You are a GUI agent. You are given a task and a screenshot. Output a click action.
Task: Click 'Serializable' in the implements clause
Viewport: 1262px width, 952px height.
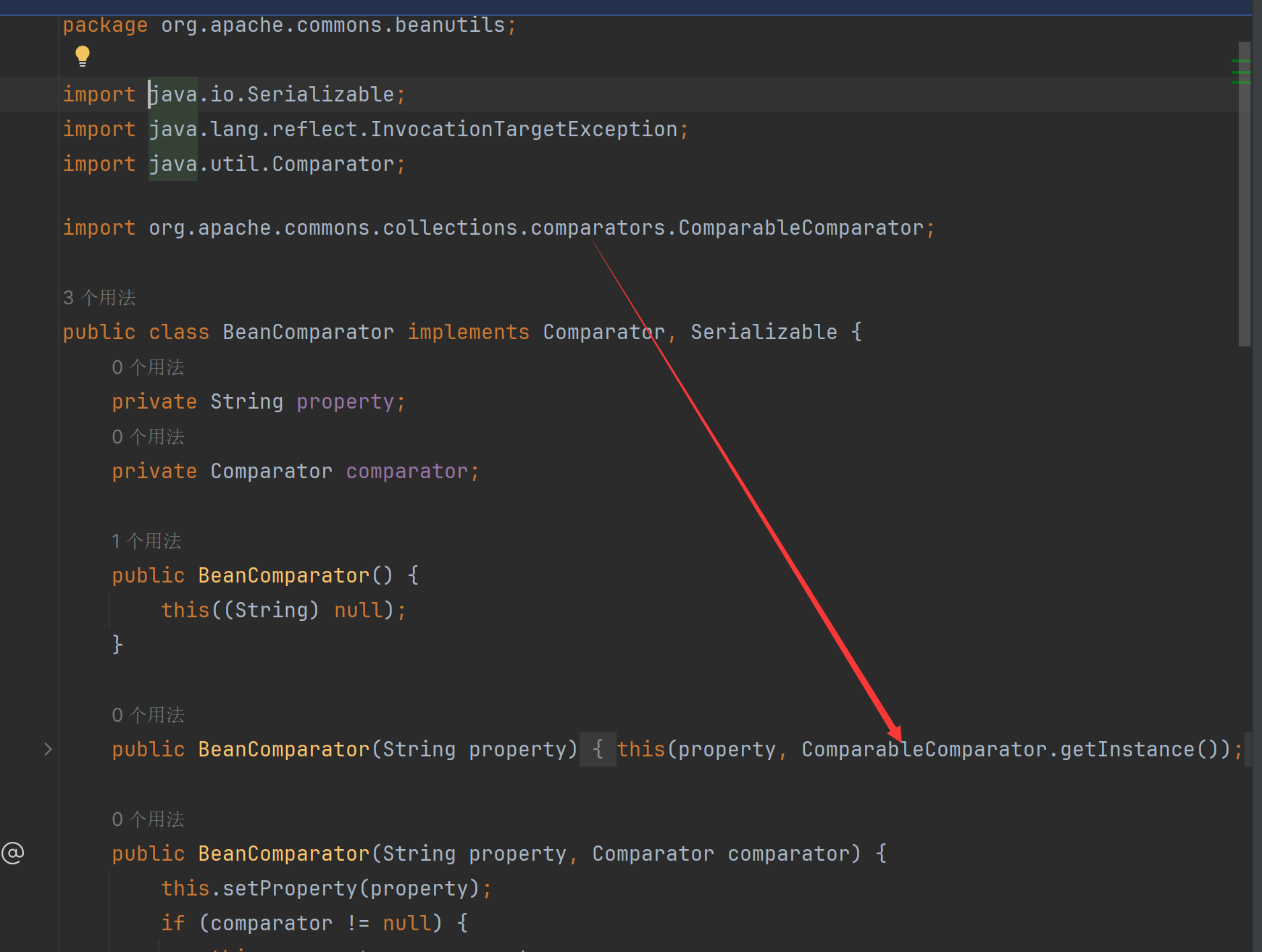pyautogui.click(x=764, y=332)
